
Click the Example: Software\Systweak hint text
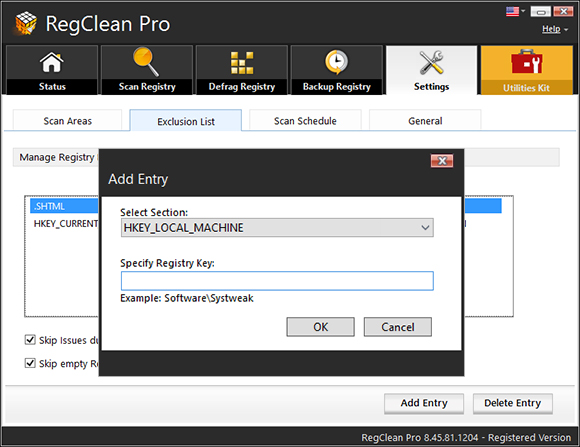(x=187, y=298)
